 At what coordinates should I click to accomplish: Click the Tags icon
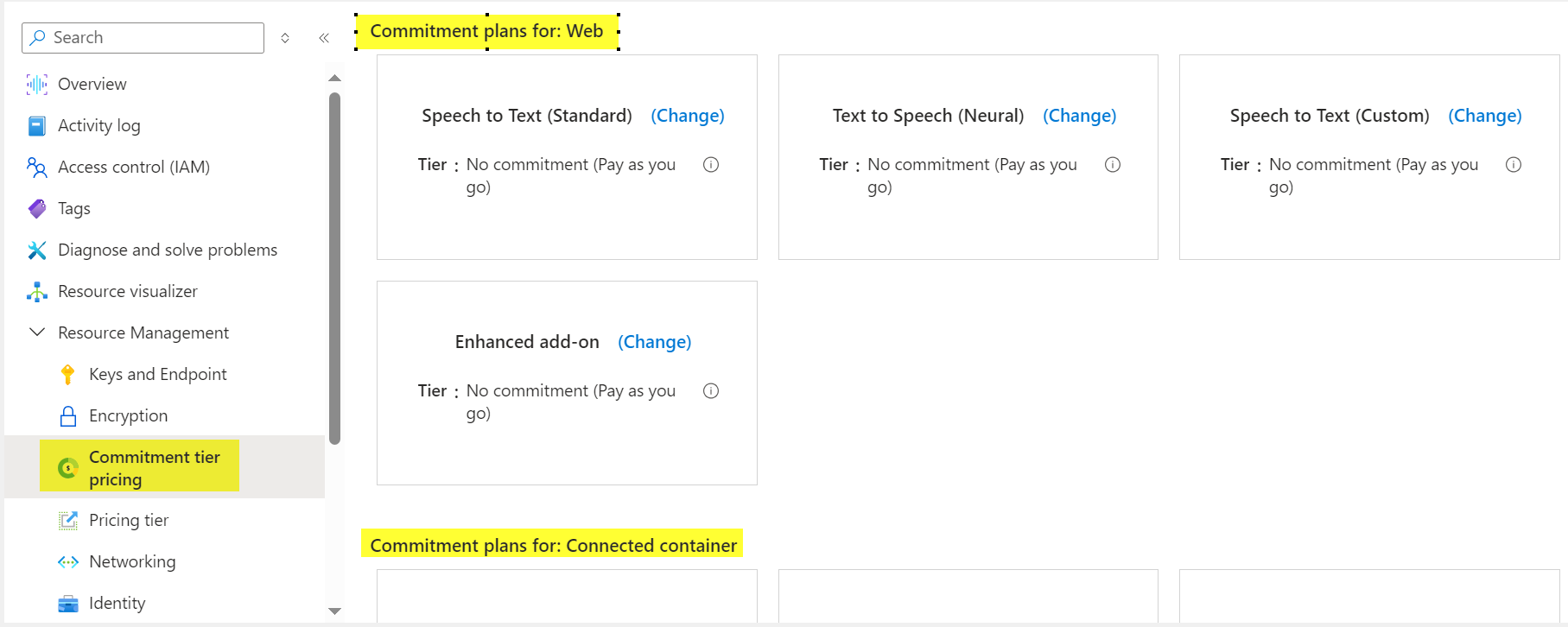[x=35, y=208]
